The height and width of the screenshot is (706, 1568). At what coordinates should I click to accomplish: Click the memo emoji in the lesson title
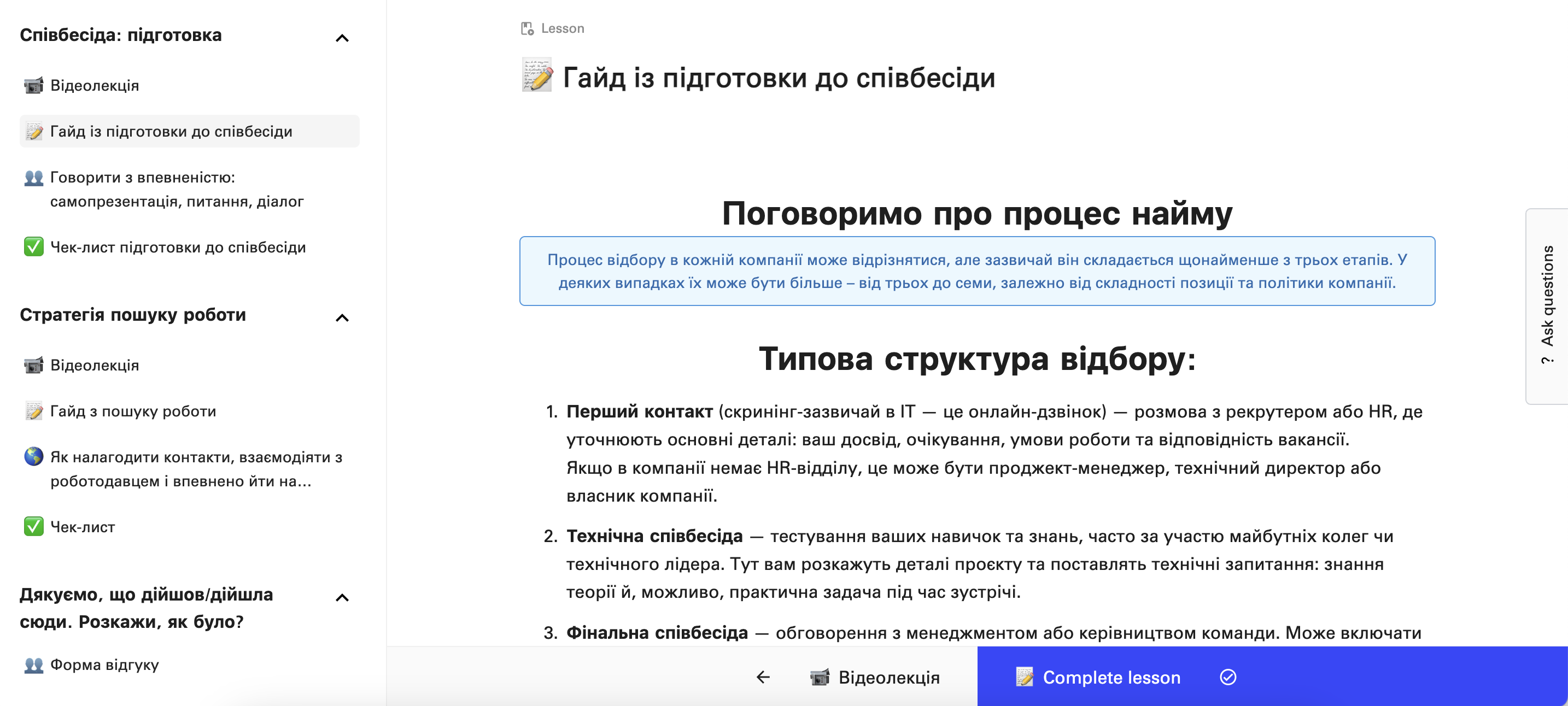(x=537, y=75)
